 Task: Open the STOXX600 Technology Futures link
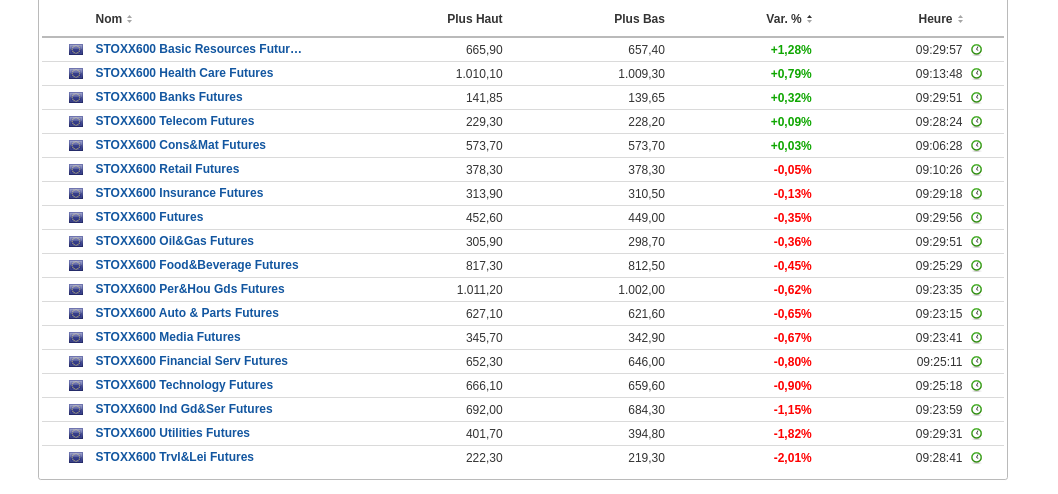coord(184,385)
